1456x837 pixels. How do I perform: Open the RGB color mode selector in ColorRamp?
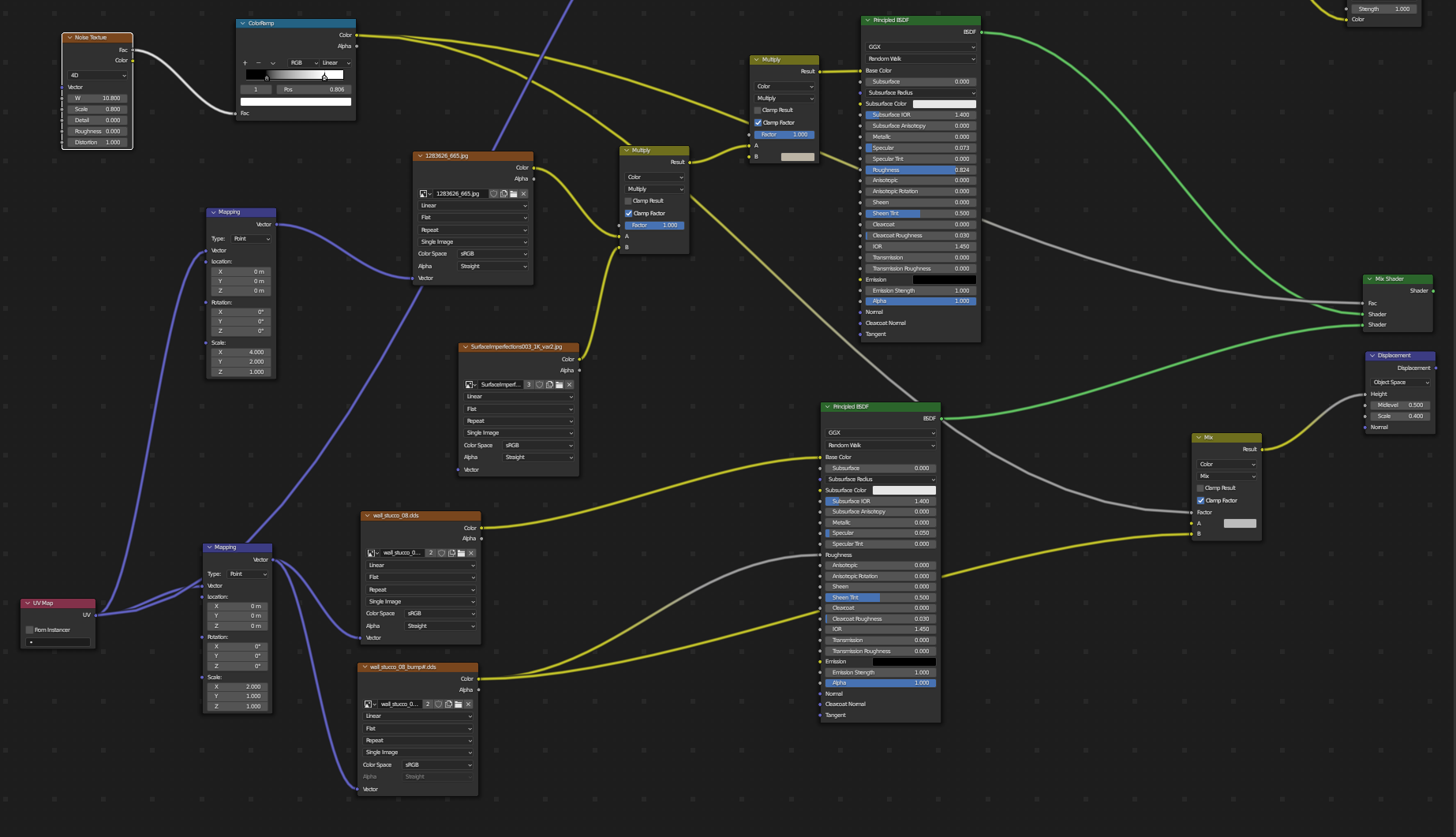(303, 63)
